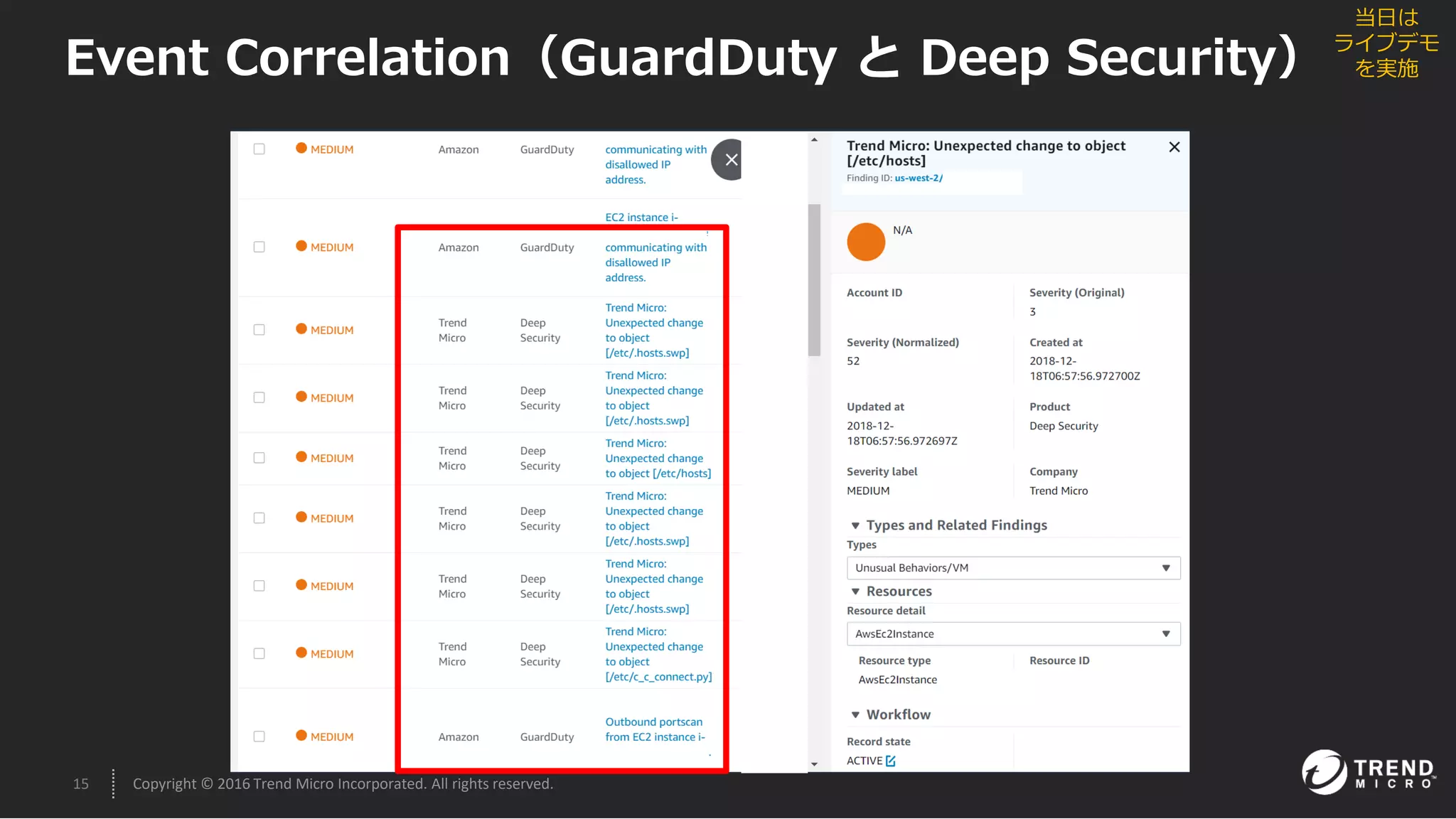Click GuardDuty in the top row
This screenshot has width=1456, height=819.
(547, 149)
